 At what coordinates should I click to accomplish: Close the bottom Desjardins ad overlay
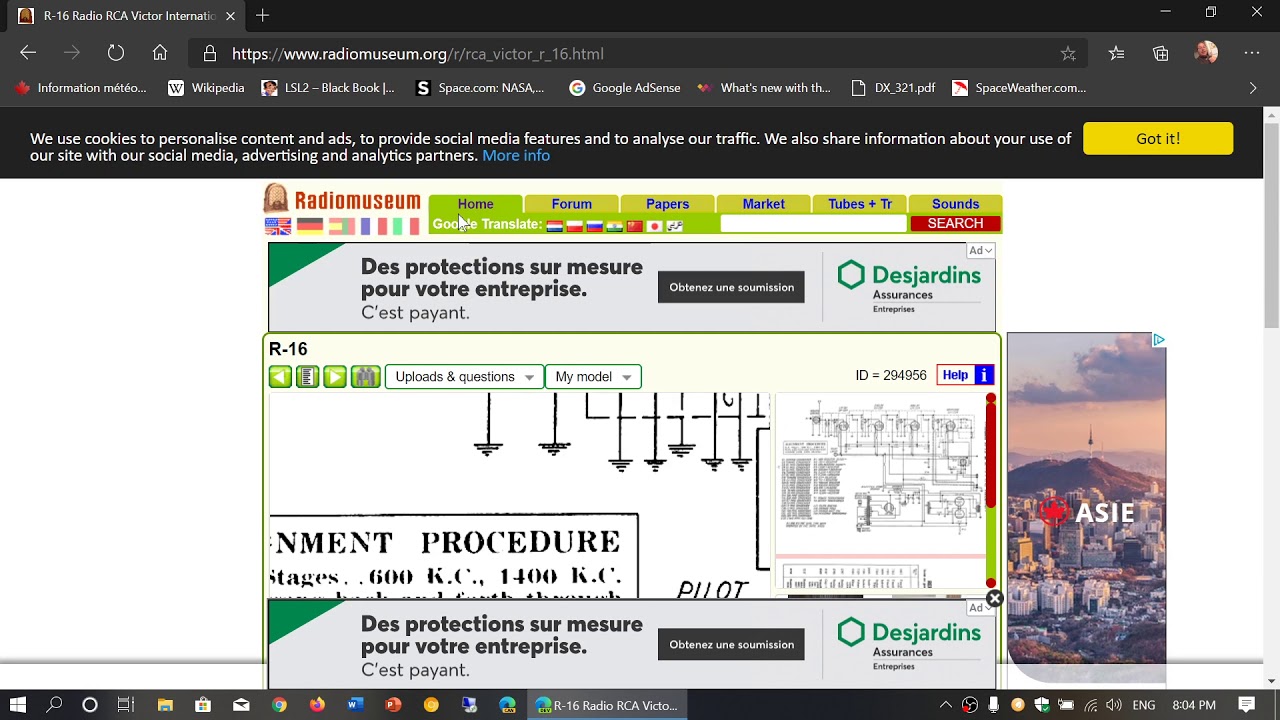(994, 599)
